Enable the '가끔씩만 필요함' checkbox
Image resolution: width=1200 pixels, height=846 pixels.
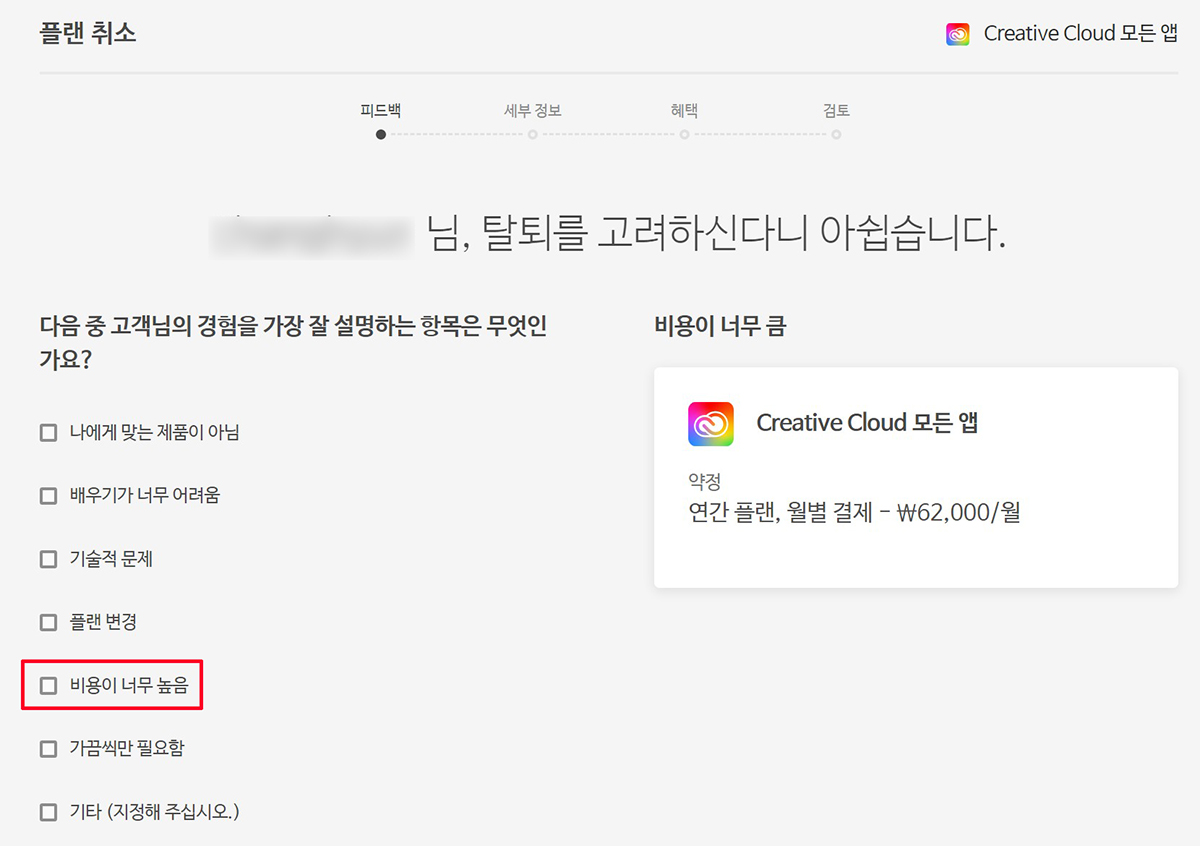(x=48, y=748)
